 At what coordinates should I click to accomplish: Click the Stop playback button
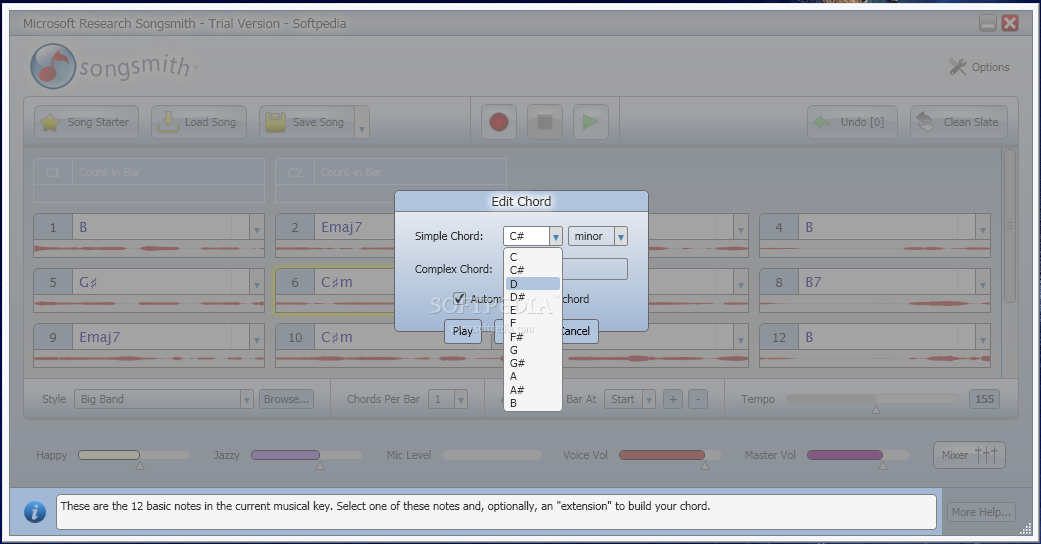pos(544,122)
